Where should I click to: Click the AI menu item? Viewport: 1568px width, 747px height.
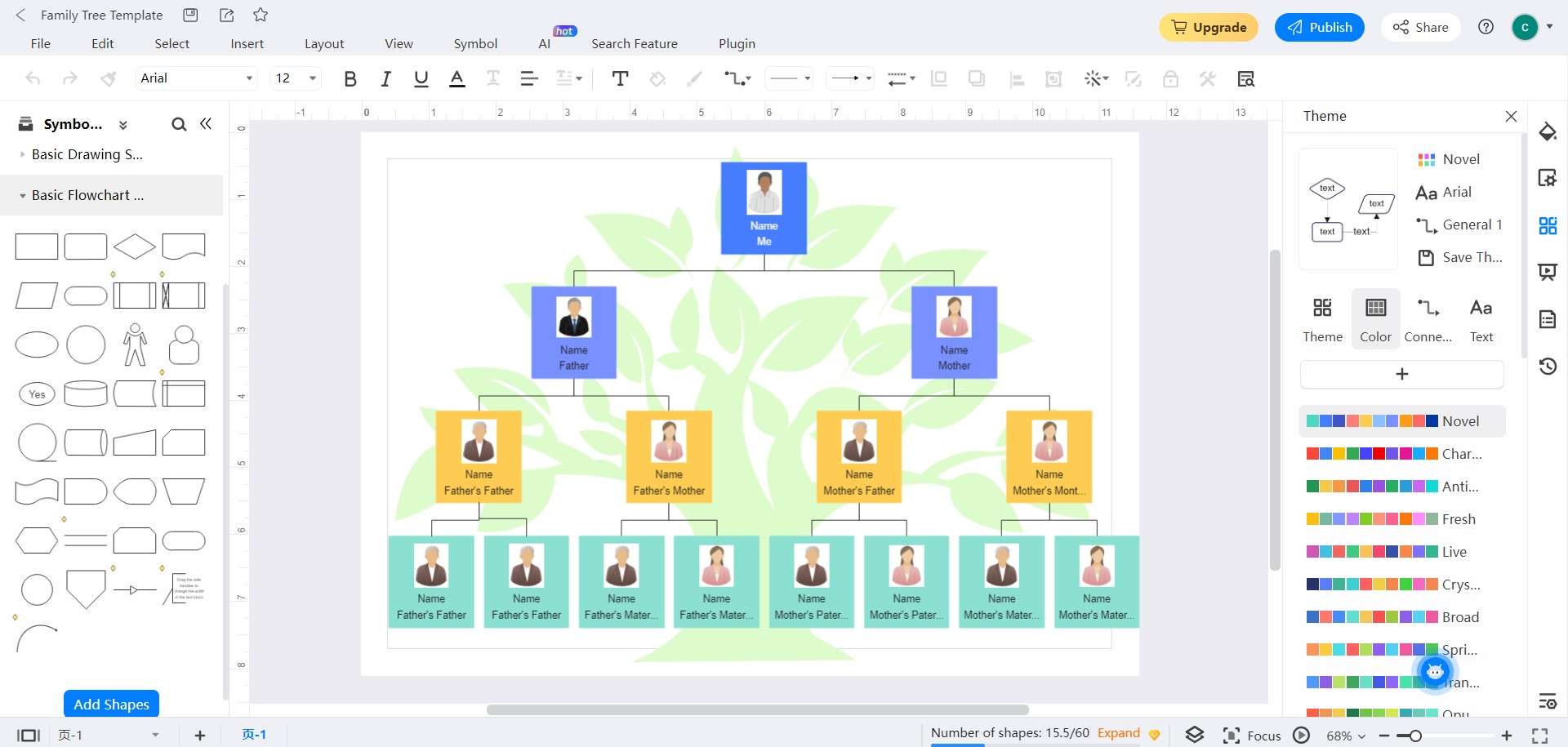click(x=545, y=43)
